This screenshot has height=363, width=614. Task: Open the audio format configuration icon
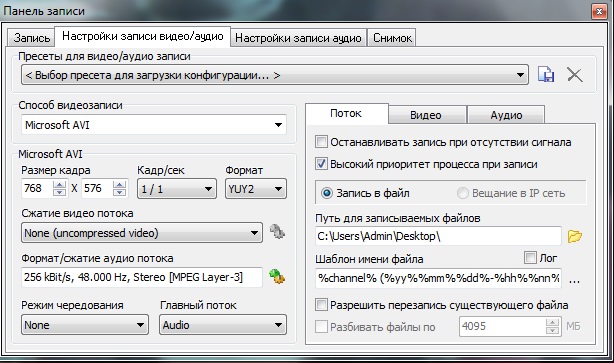277,276
